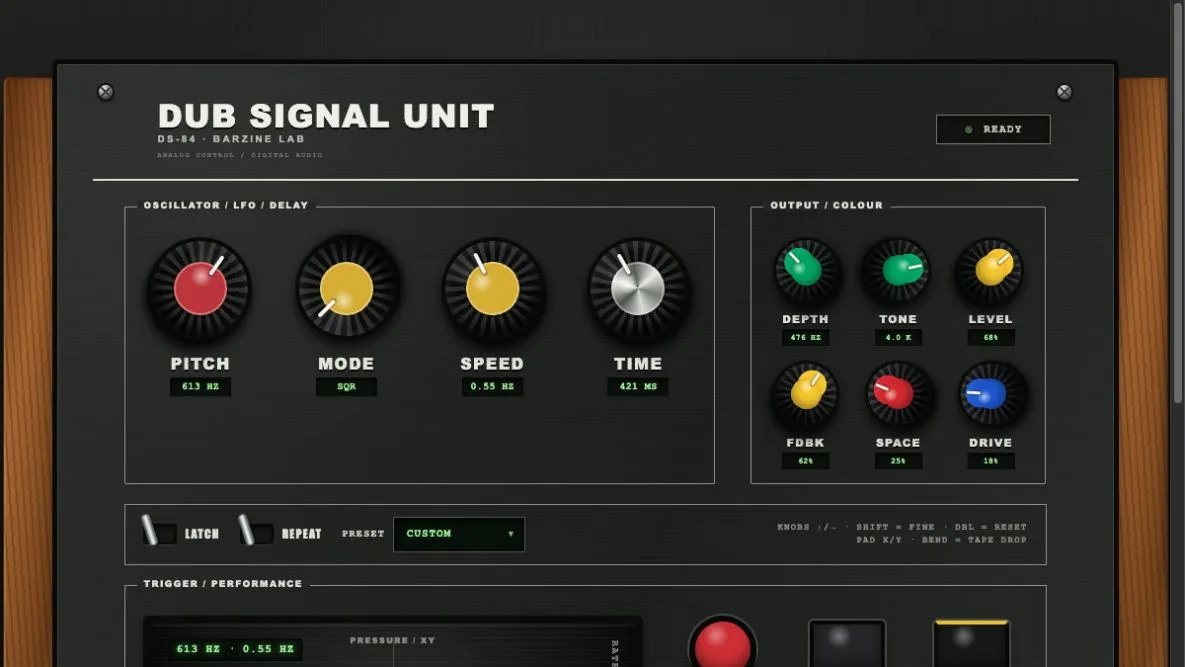
Task: Click the blue DRIVE knob
Action: coord(991,394)
